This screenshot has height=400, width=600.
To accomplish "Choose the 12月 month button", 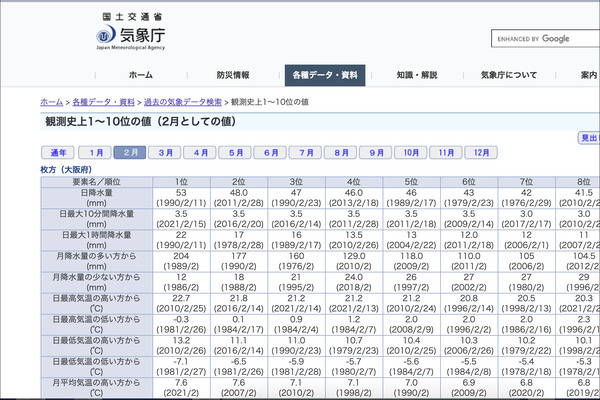I will (481, 153).
